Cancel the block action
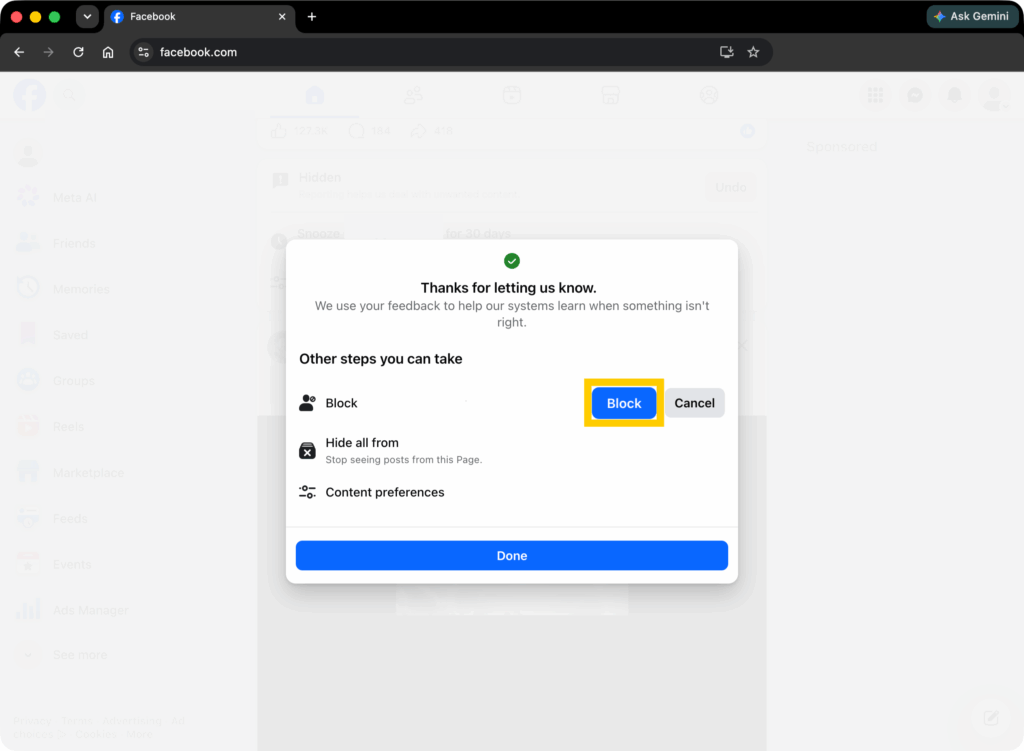Image resolution: width=1024 pixels, height=751 pixels. click(694, 403)
